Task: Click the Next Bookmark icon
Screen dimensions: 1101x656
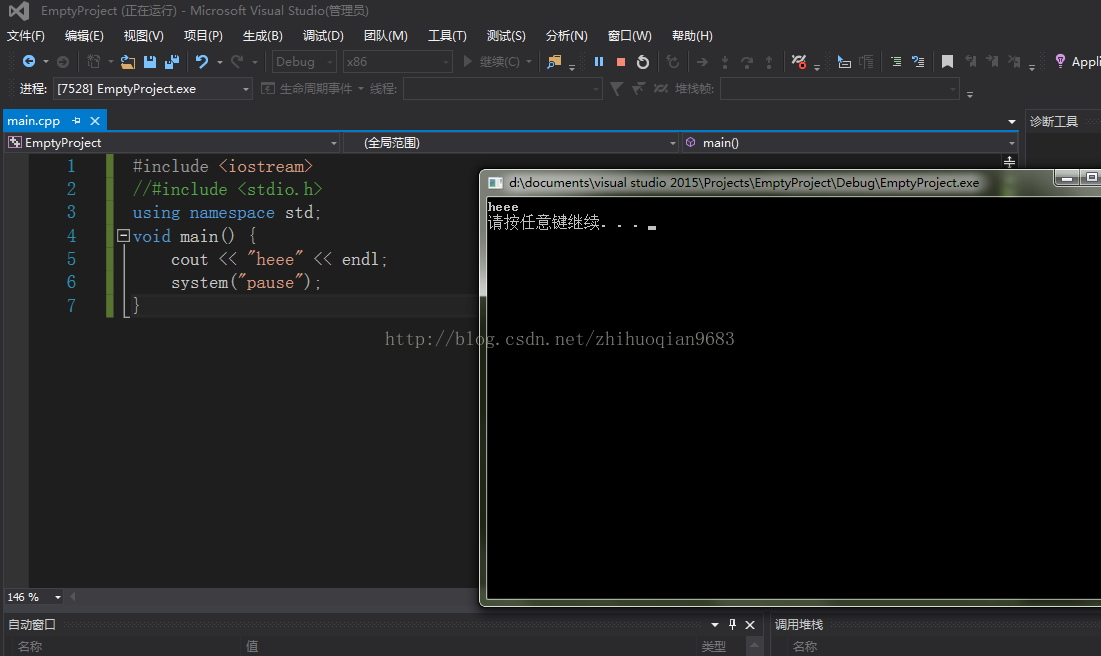Action: tap(992, 62)
